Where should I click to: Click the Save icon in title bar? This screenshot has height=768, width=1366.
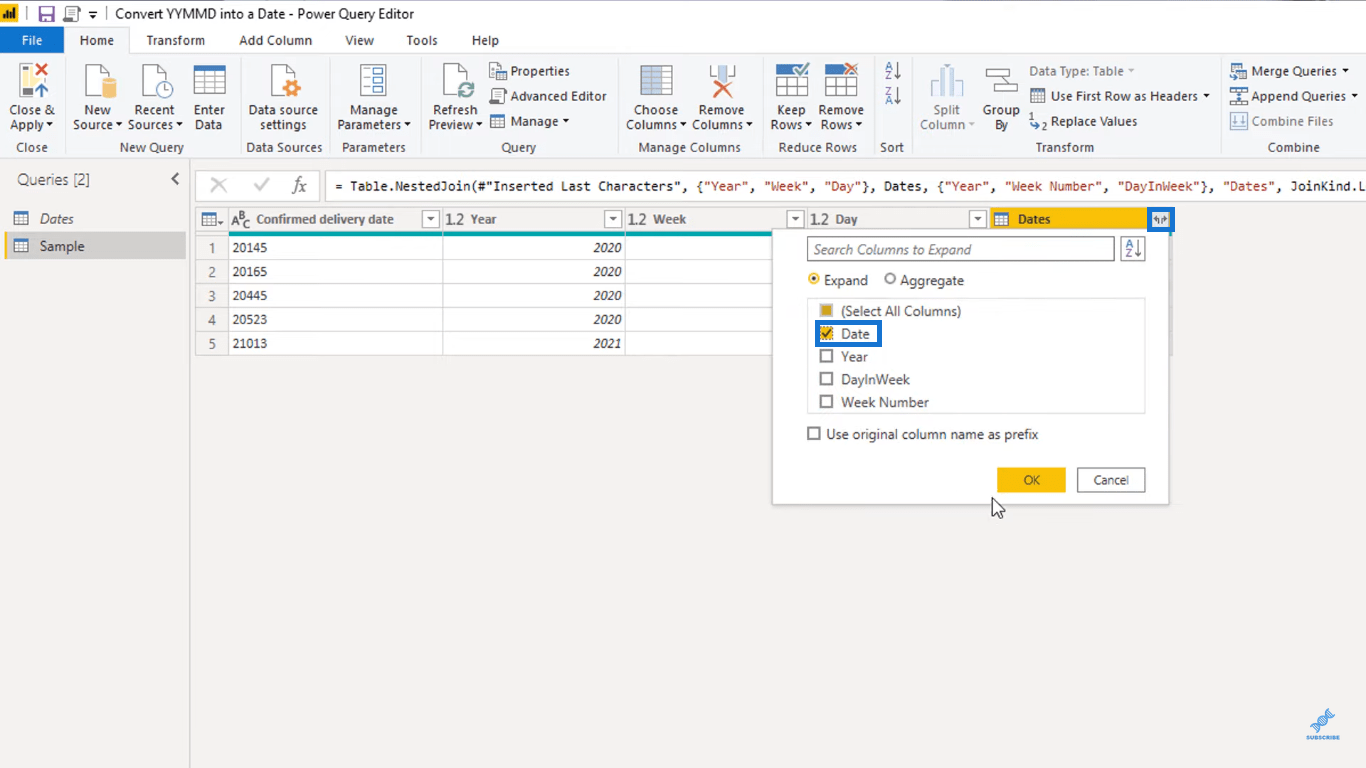(x=46, y=14)
